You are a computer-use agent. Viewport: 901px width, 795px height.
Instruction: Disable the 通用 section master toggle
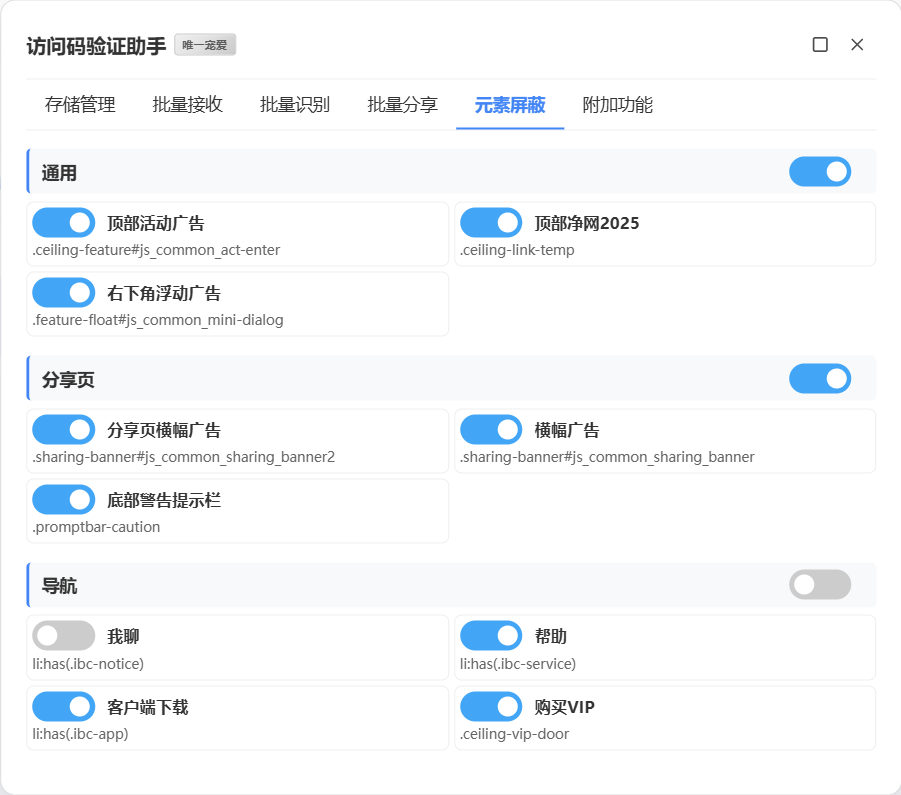(x=820, y=172)
